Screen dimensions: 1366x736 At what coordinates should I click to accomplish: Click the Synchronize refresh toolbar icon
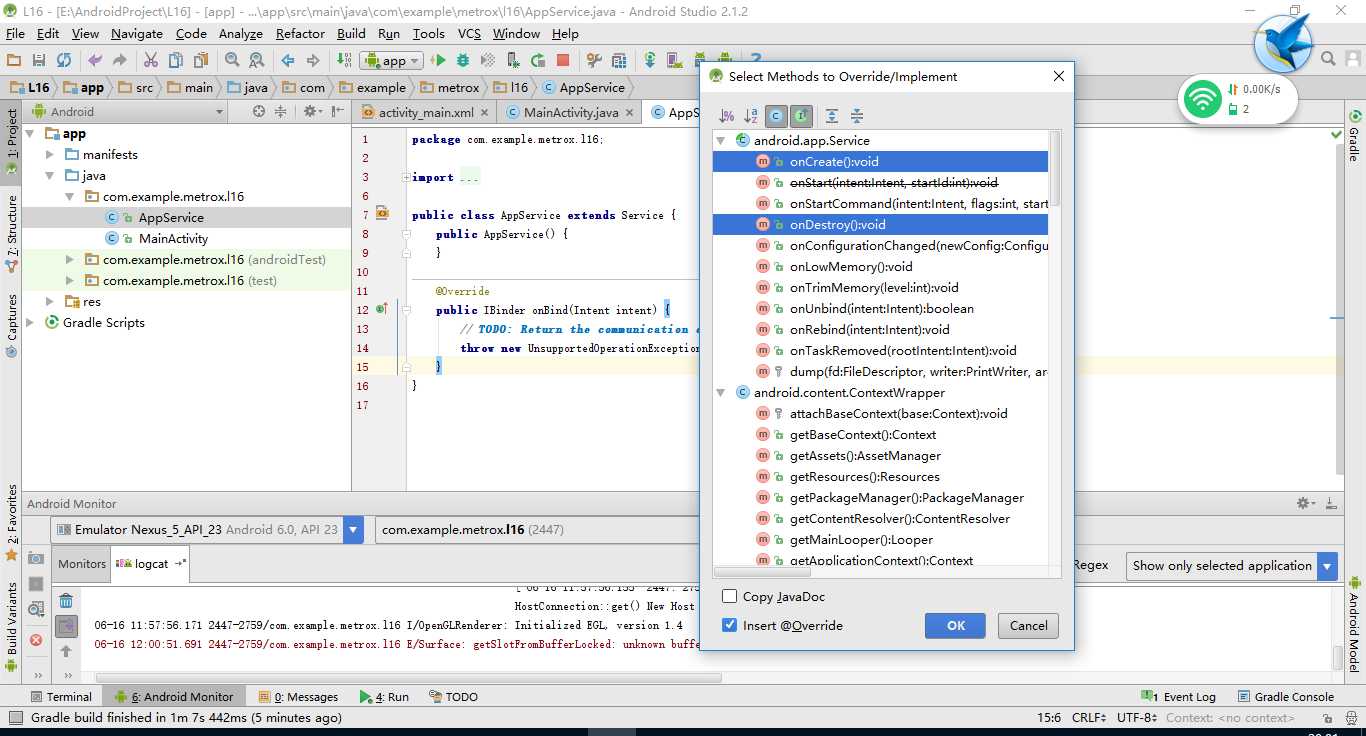pos(64,60)
